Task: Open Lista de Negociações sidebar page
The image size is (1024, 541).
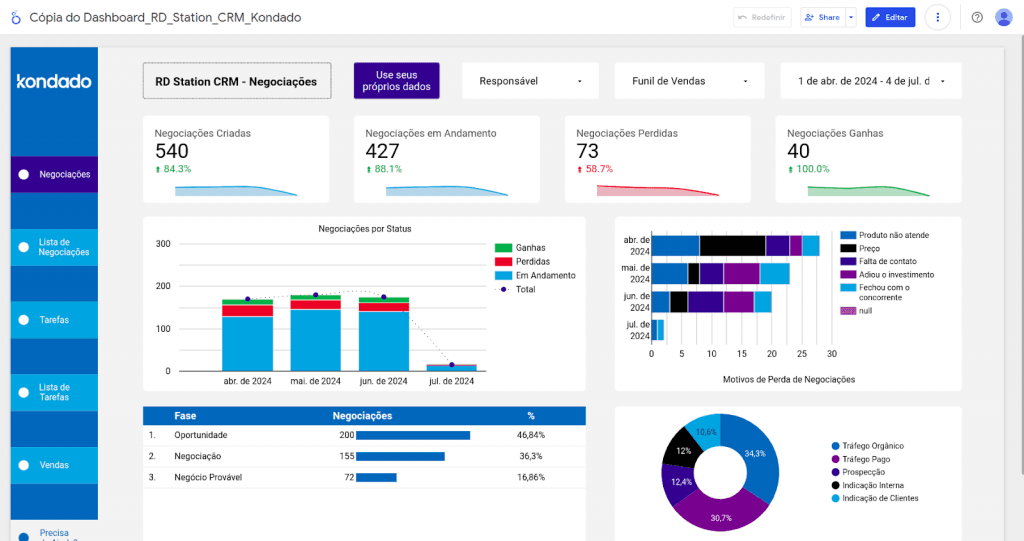Action: coord(64,247)
